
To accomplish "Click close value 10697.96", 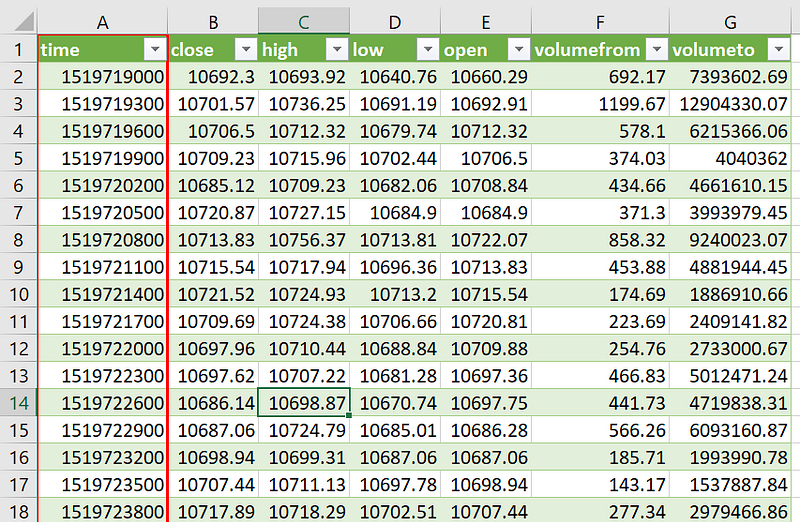I will 216,349.
